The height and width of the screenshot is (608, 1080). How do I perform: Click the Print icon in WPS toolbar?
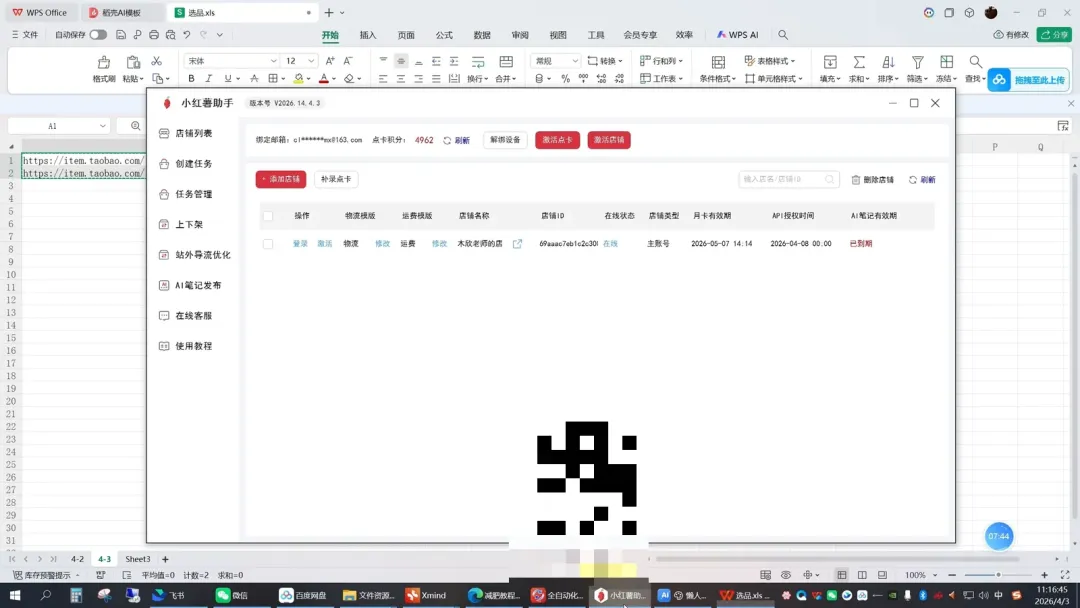154,34
